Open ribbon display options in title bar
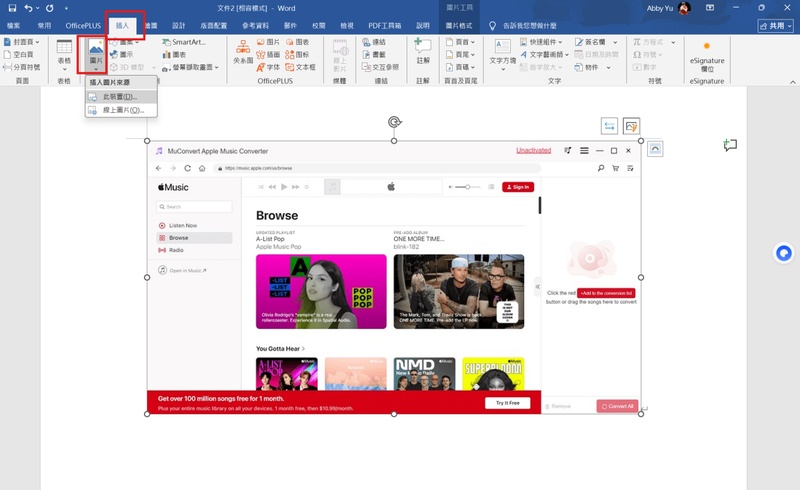Image resolution: width=800 pixels, height=490 pixels. (710, 8)
